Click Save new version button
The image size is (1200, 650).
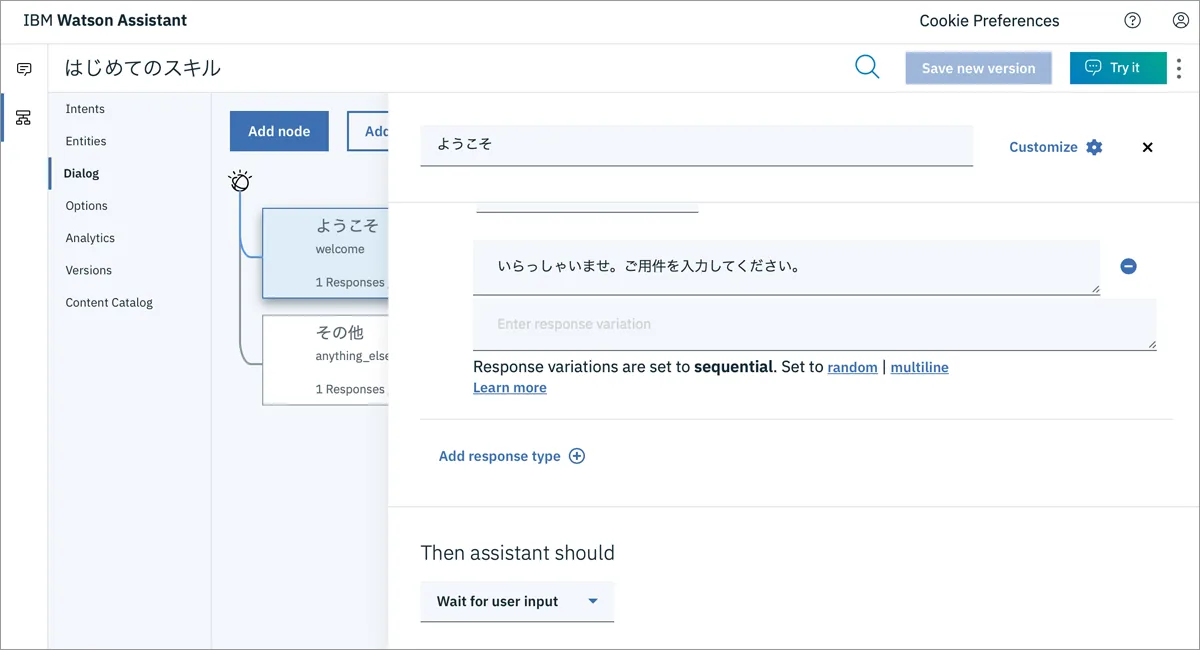[978, 68]
